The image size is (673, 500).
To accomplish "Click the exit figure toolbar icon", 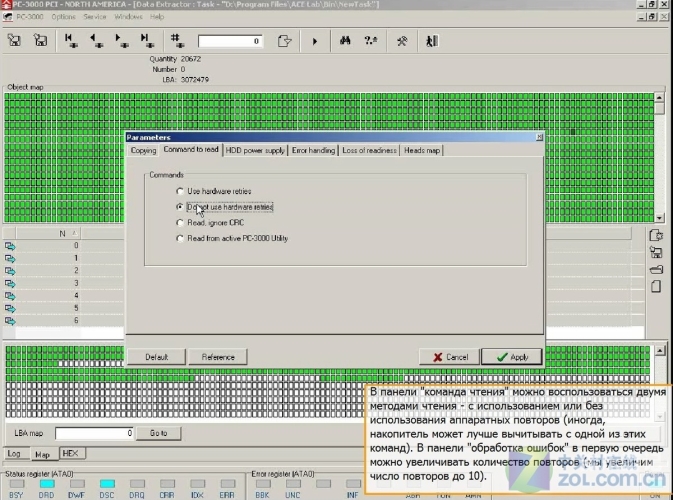I will 431,41.
